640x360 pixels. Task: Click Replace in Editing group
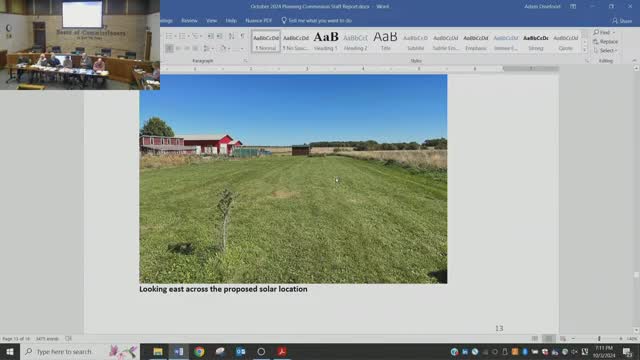click(605, 42)
